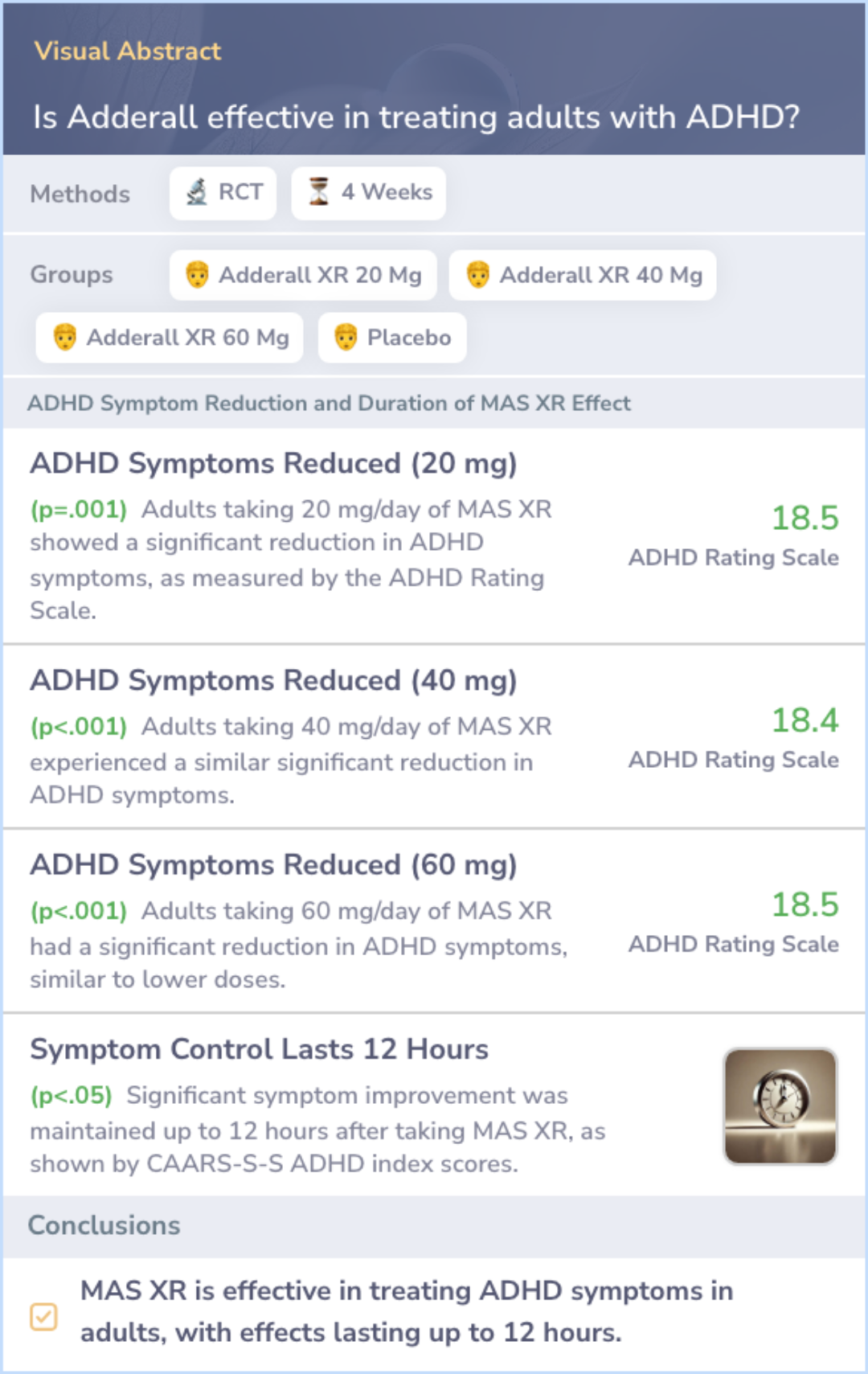Open the clock thumbnail image

(780, 1105)
